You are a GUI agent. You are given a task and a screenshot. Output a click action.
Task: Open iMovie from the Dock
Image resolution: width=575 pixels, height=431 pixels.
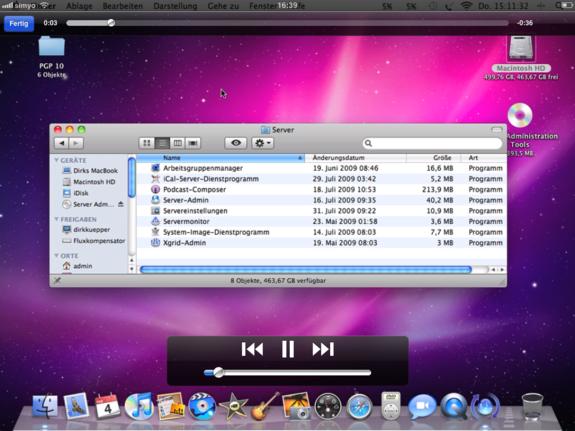click(233, 406)
